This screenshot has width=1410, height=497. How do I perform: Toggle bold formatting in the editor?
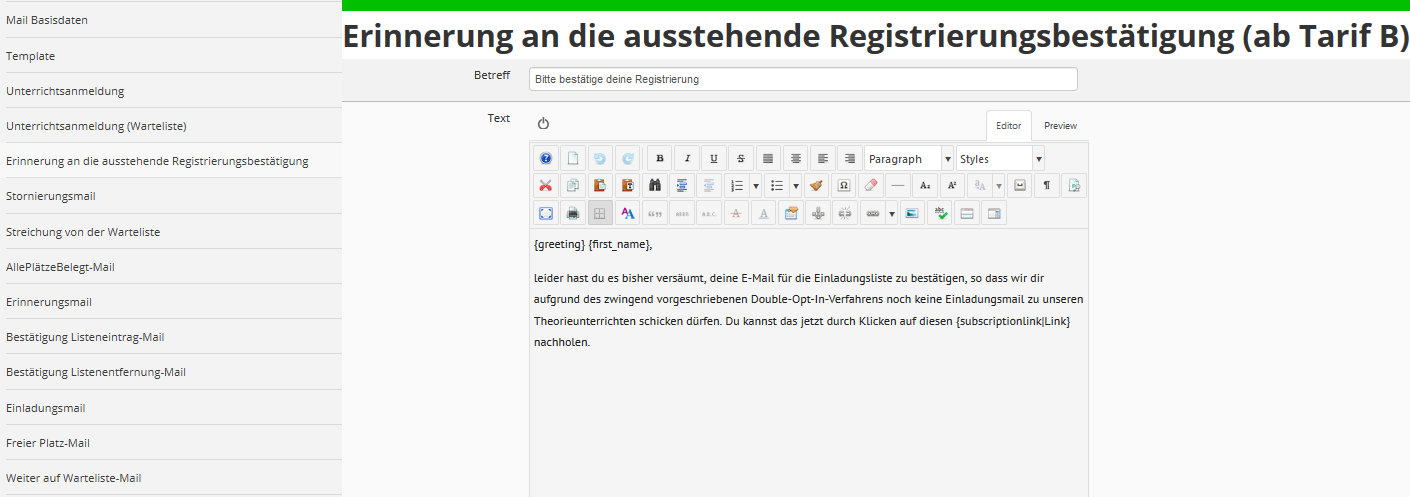(659, 158)
